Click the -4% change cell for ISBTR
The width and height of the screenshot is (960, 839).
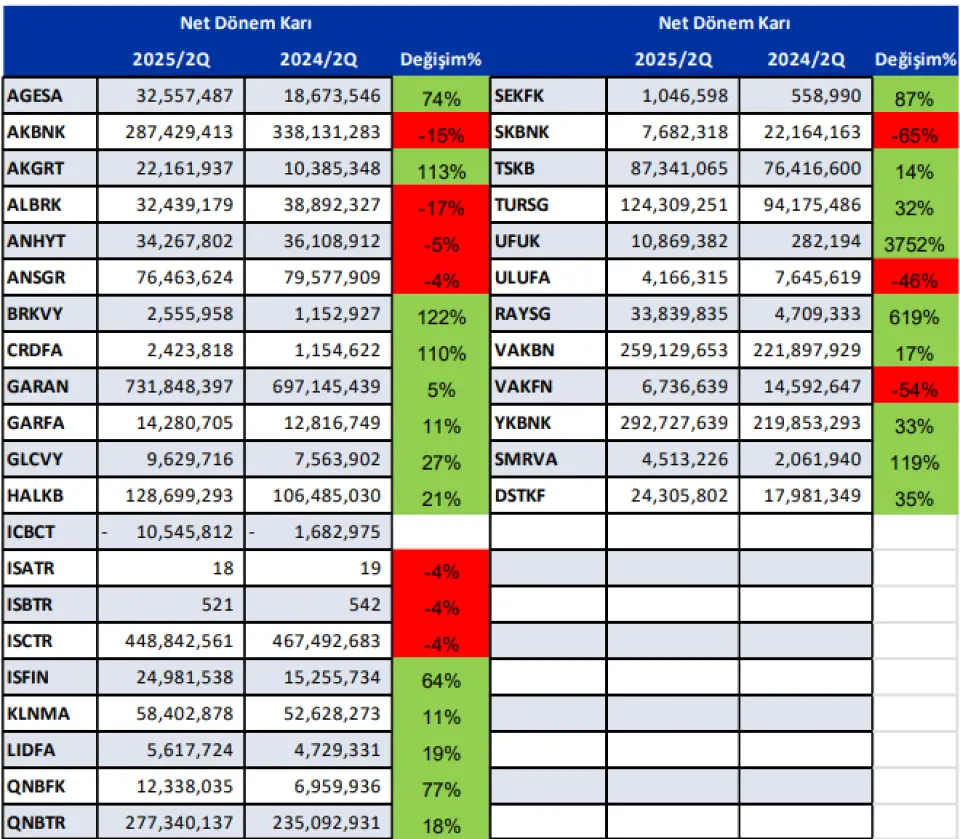tap(441, 604)
